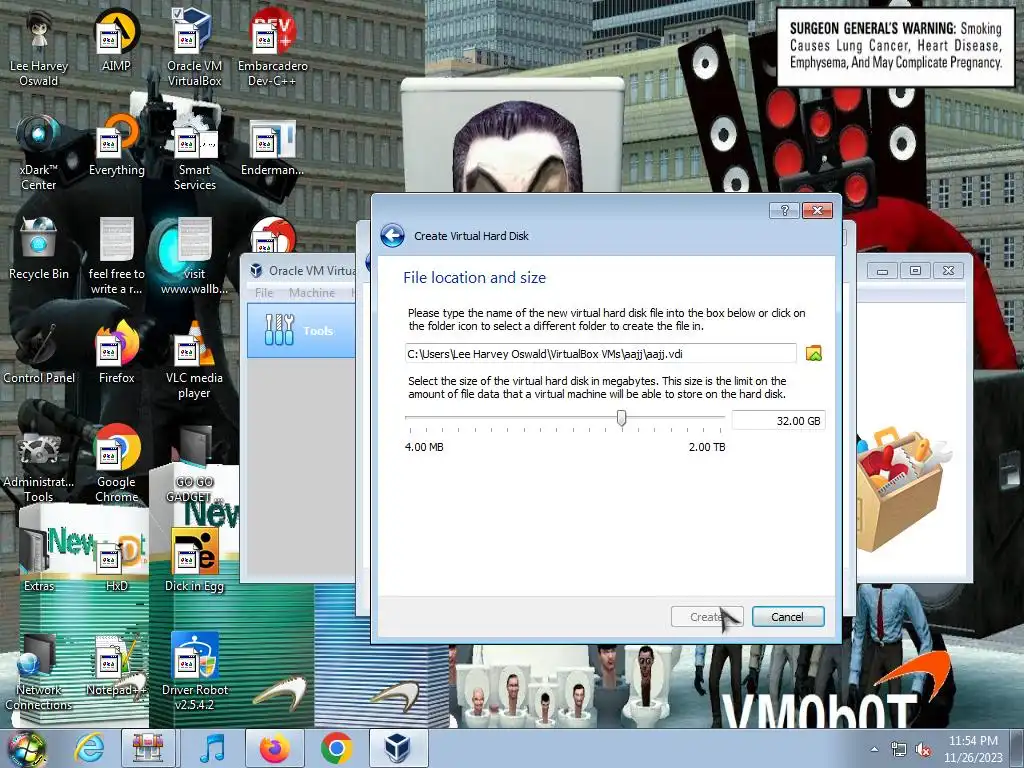Open Smart Services desktop shortcut
Viewport: 1024px width, 768px height.
pyautogui.click(x=195, y=152)
